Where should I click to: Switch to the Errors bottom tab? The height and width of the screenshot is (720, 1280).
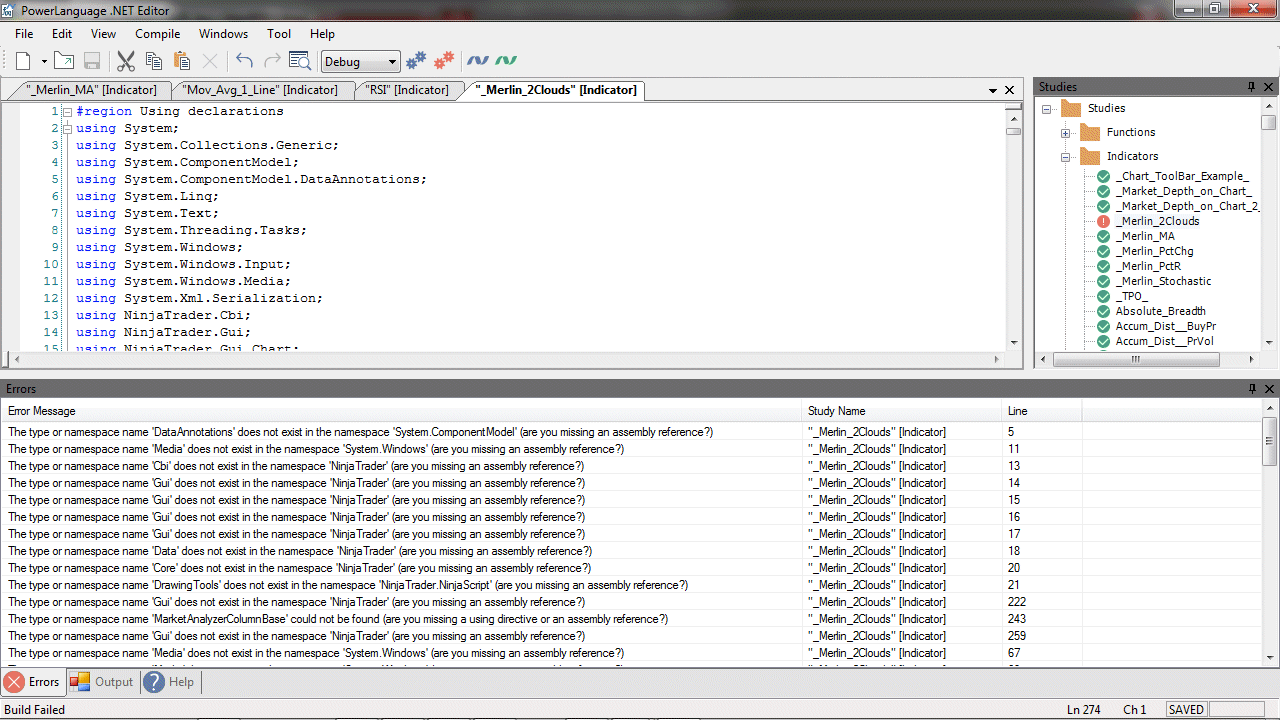pos(33,682)
